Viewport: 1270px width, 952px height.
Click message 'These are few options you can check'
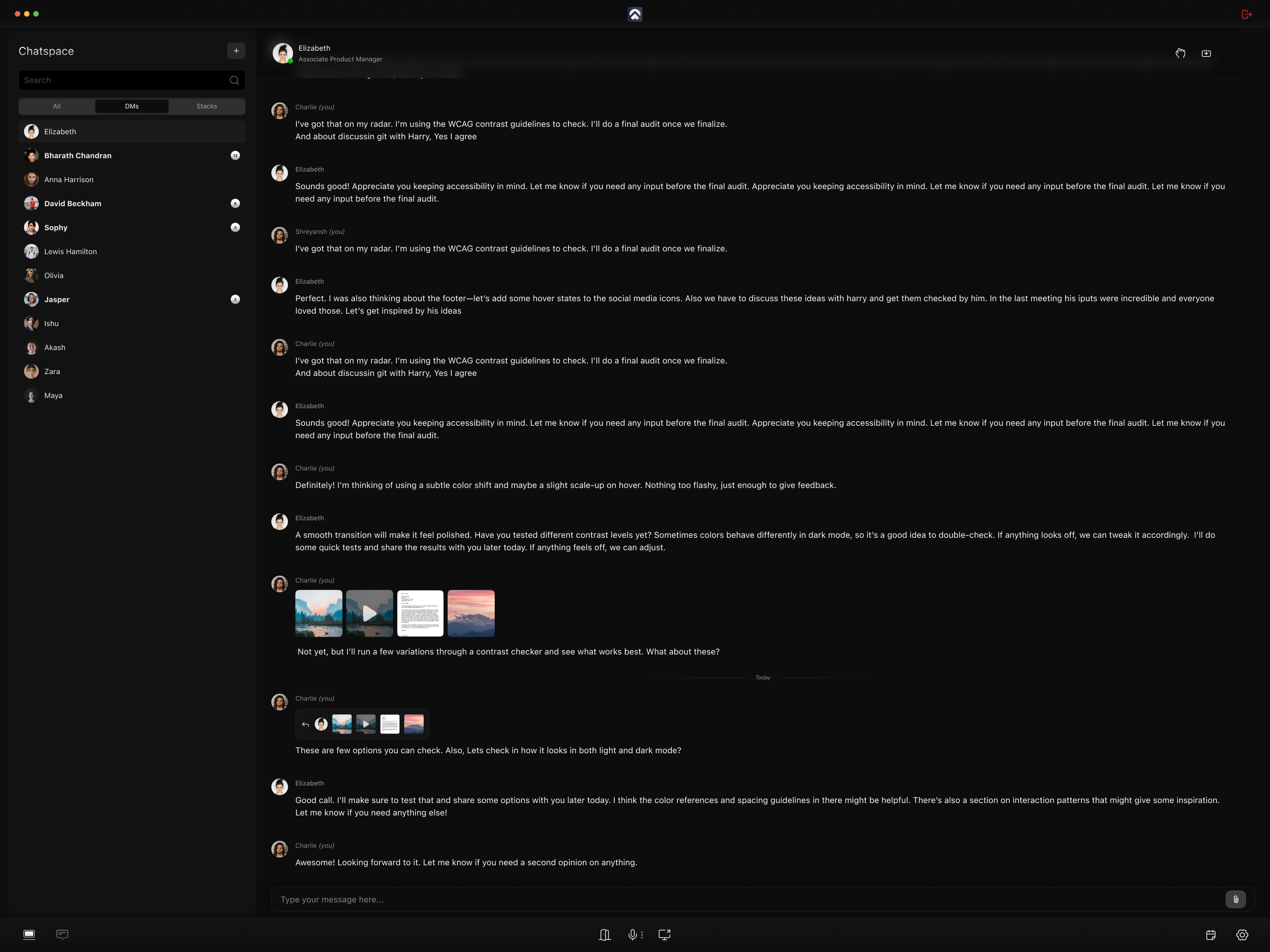[488, 750]
